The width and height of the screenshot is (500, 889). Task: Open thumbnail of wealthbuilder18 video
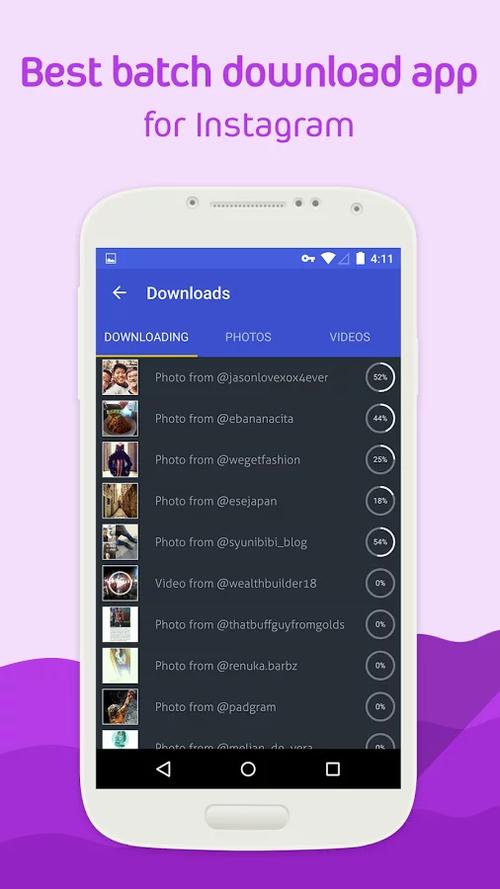click(120, 583)
